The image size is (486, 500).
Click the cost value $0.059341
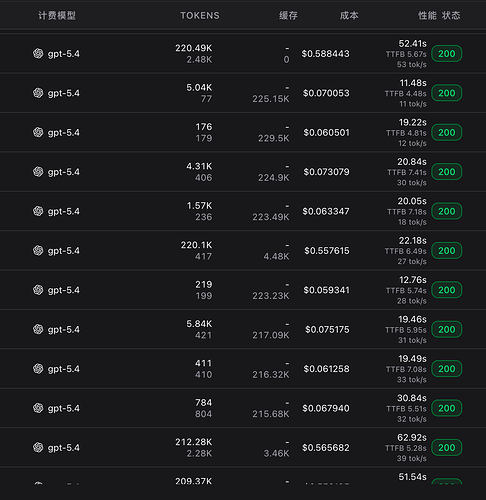pyautogui.click(x=327, y=290)
